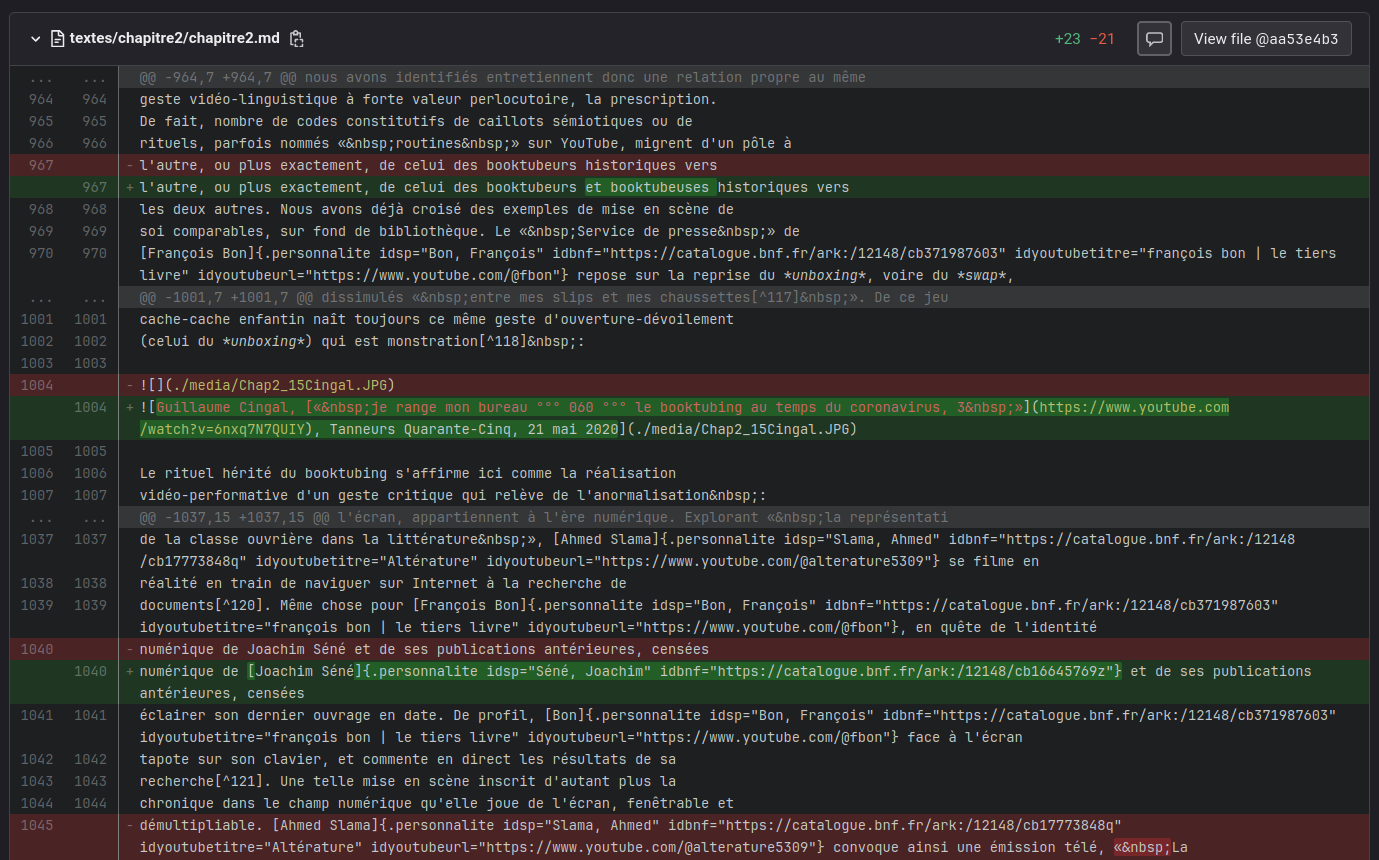Click old line number 967 on removed row

tap(40, 165)
